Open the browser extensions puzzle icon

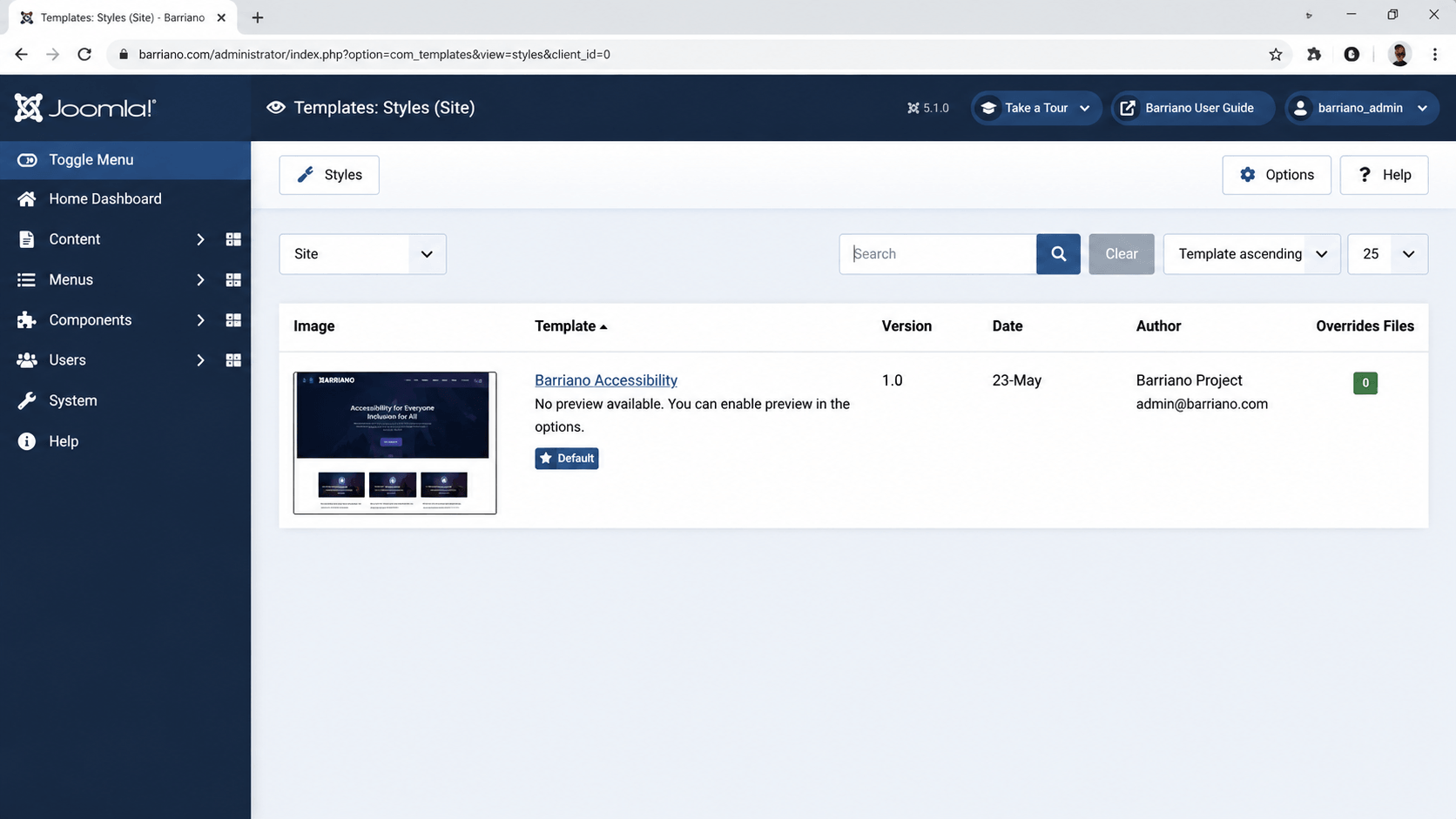[1314, 54]
